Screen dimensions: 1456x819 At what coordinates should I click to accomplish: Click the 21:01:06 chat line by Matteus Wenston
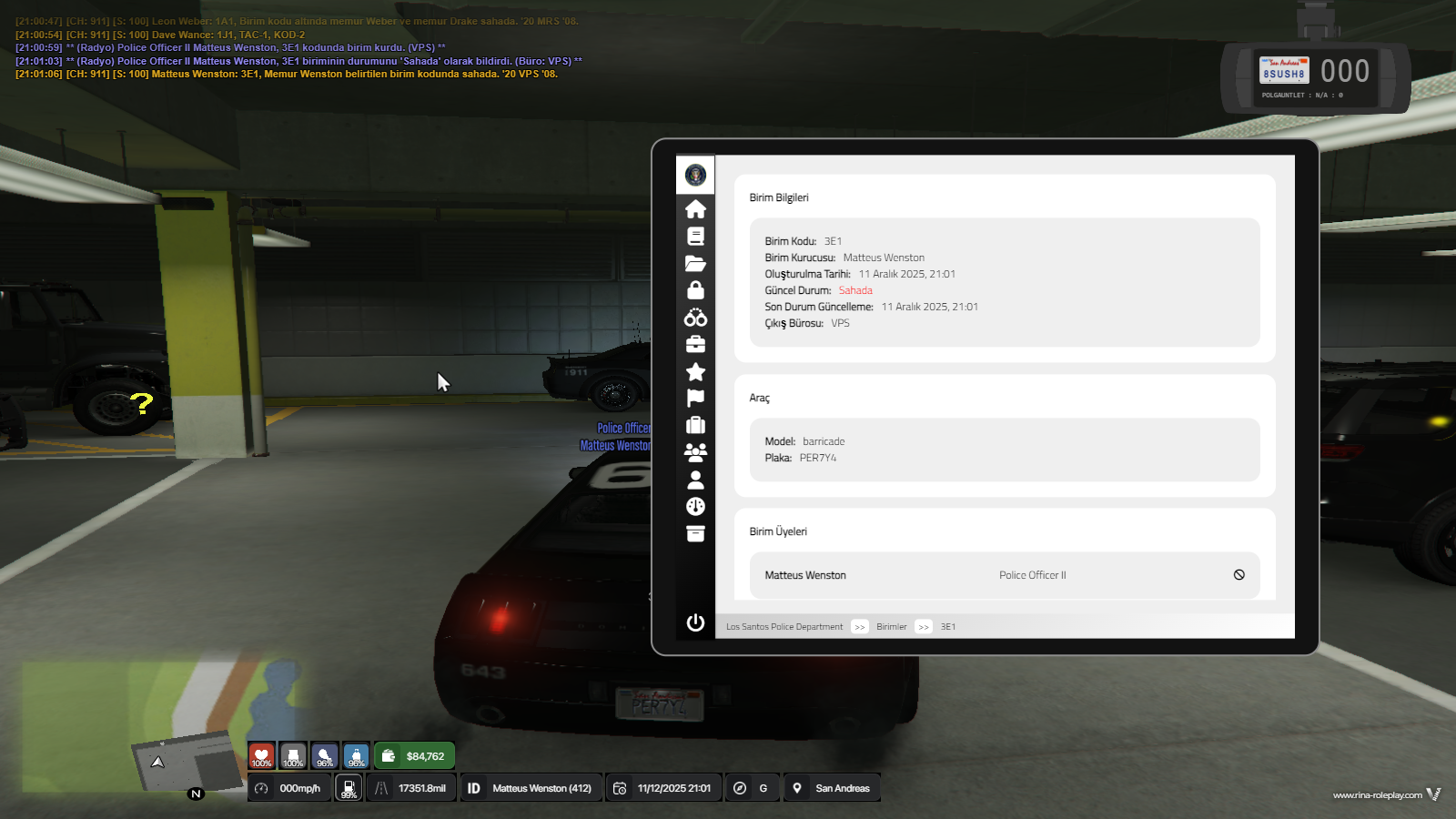click(287, 75)
